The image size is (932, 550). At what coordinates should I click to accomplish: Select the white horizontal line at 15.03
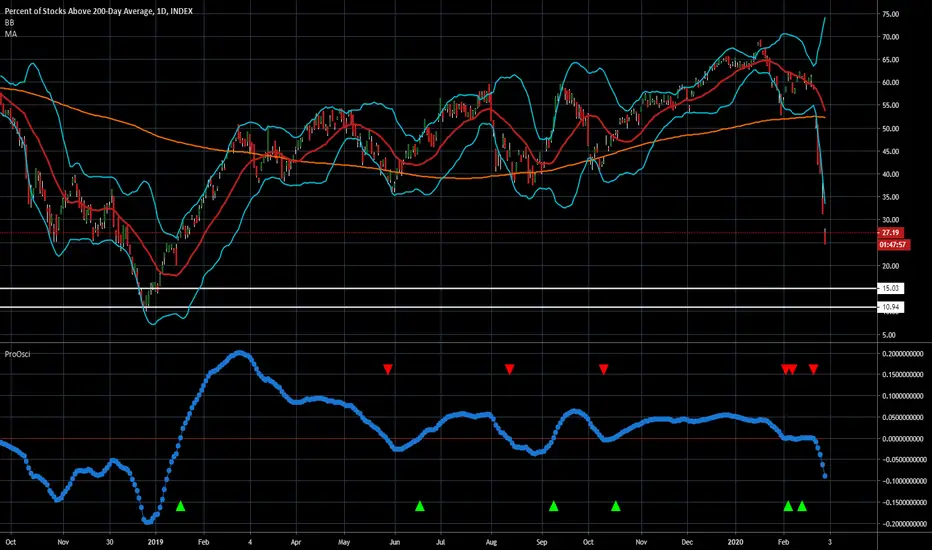439,288
